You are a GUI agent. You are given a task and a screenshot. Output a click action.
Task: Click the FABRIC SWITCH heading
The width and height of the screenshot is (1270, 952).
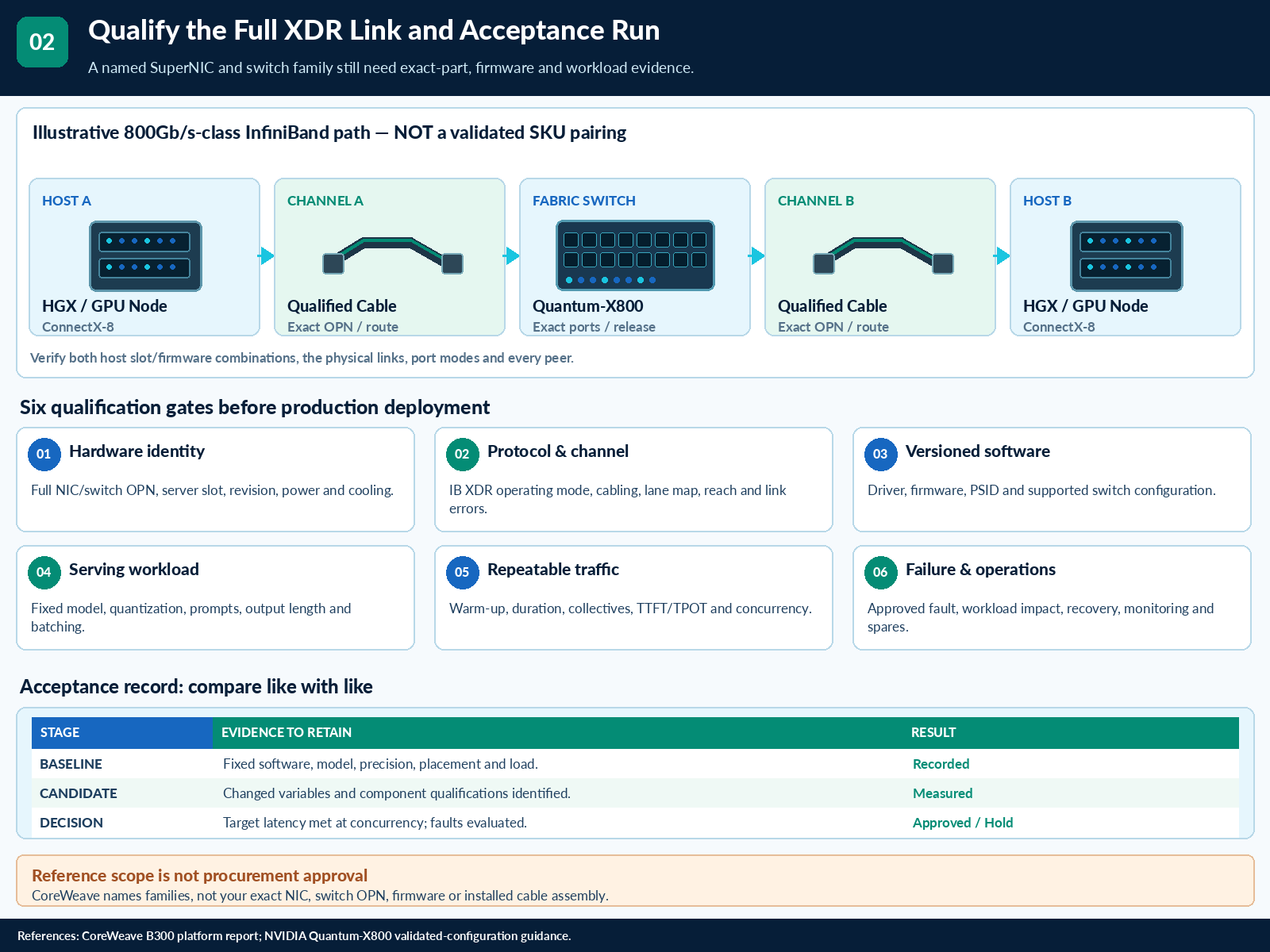584,201
